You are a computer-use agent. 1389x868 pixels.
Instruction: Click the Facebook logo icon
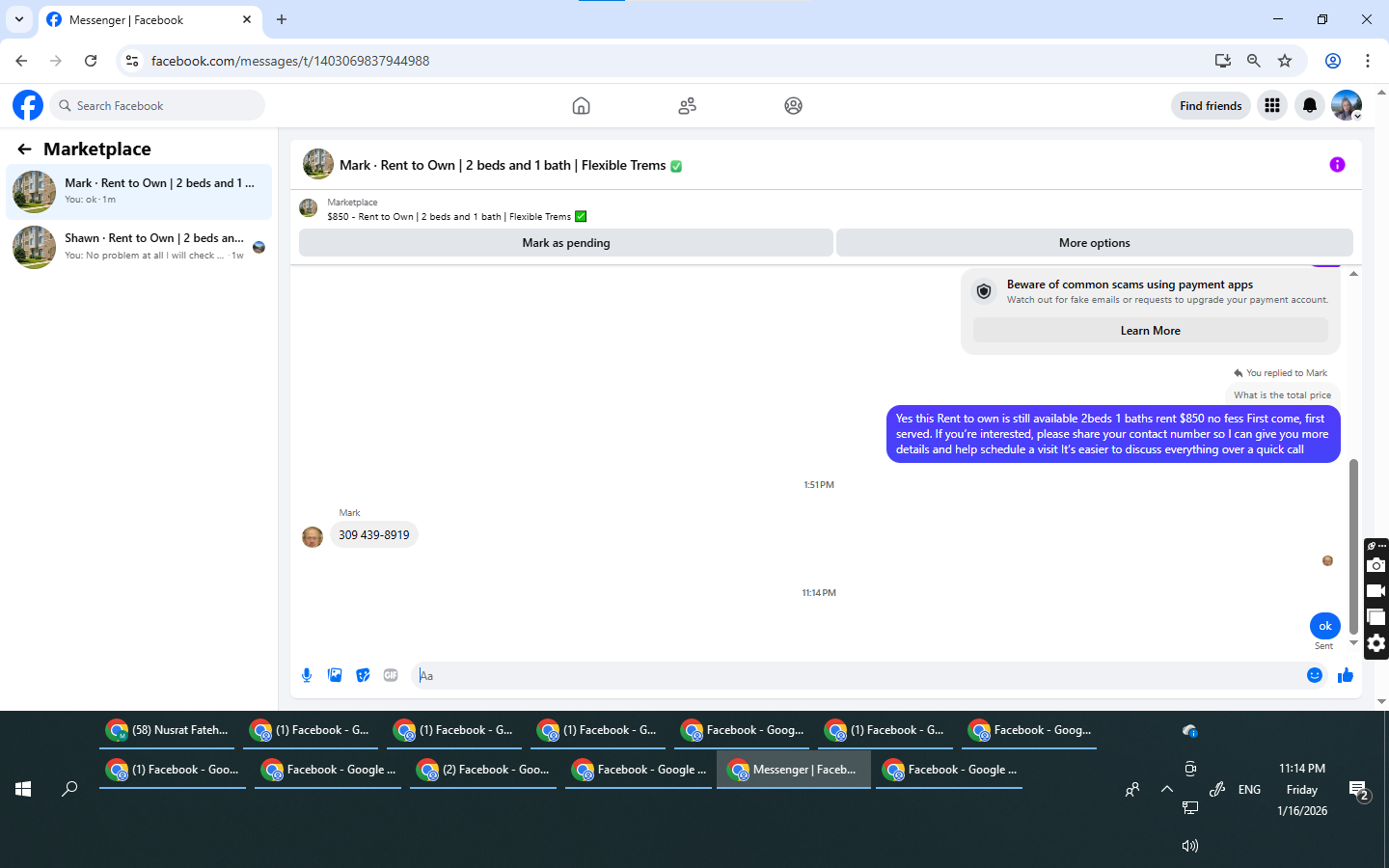coord(28,105)
